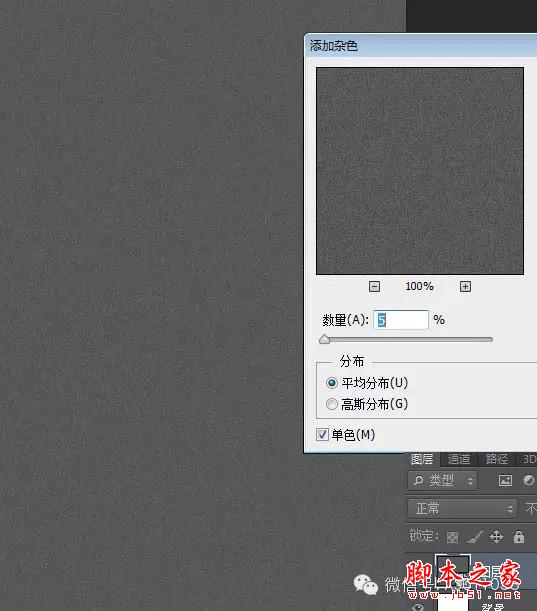This screenshot has height=611, width=537.
Task: Switch to the 通道 channels tab
Action: [x=459, y=459]
